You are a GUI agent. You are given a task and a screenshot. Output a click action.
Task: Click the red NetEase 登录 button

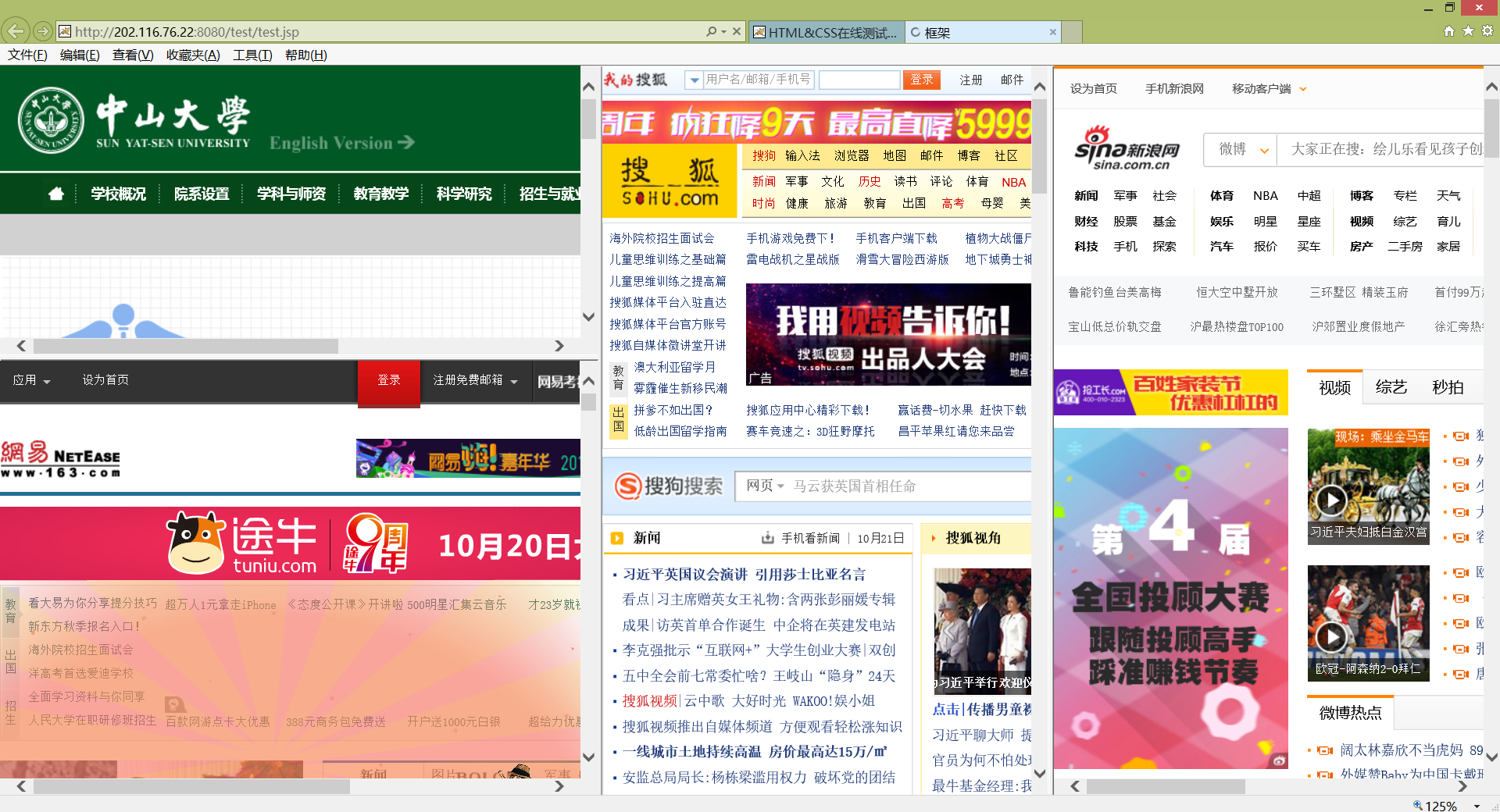click(389, 380)
